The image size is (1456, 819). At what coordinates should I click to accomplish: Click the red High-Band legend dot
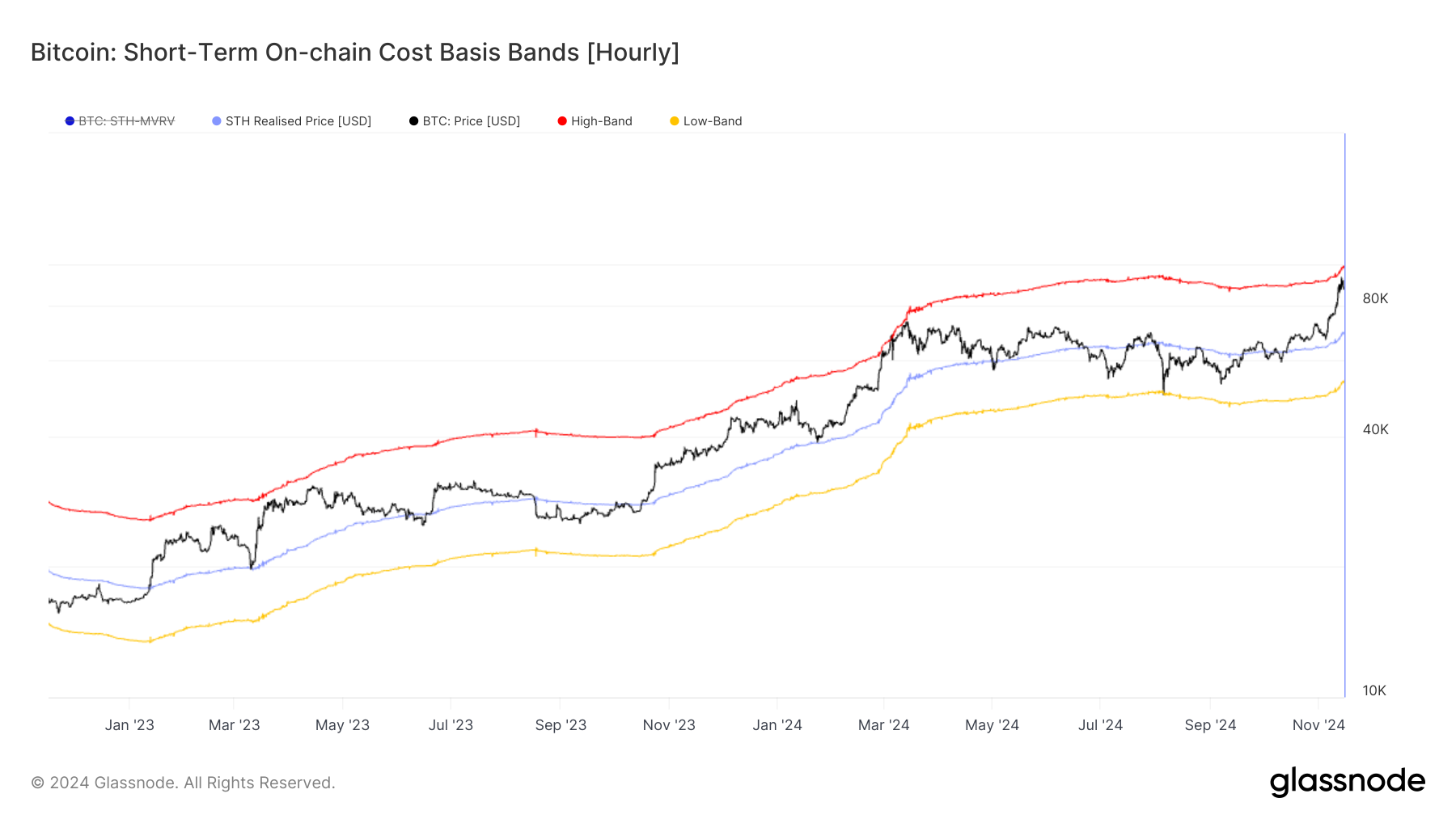562,121
